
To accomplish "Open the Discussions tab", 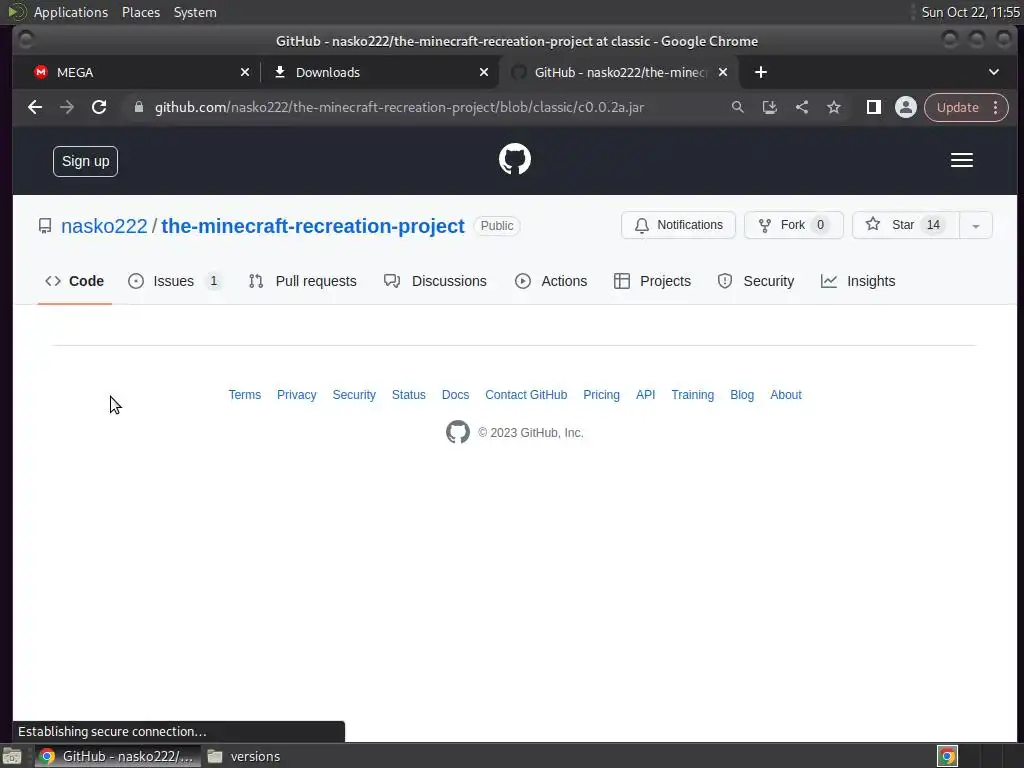I will pyautogui.click(x=435, y=281).
